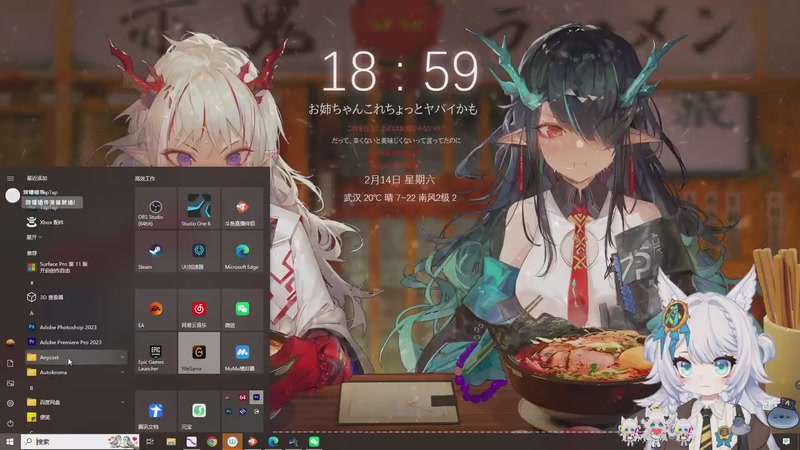This screenshot has width=800, height=450.
Task: Click the '最近添加' section header
Action: pos(37,178)
